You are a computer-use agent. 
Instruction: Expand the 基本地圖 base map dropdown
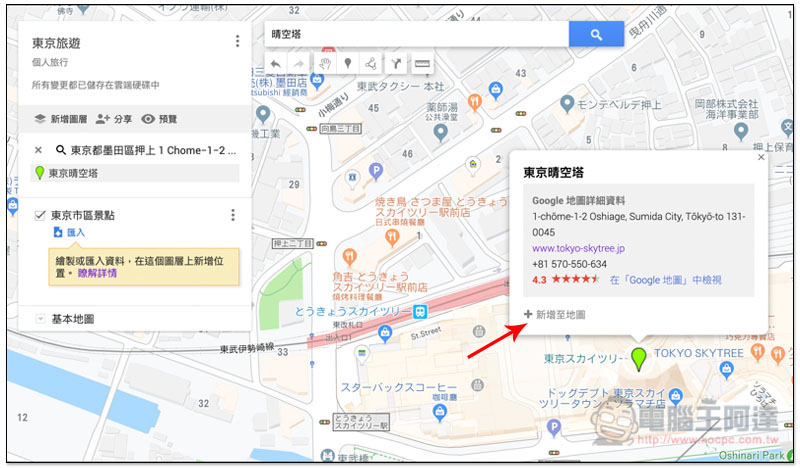tap(40, 319)
